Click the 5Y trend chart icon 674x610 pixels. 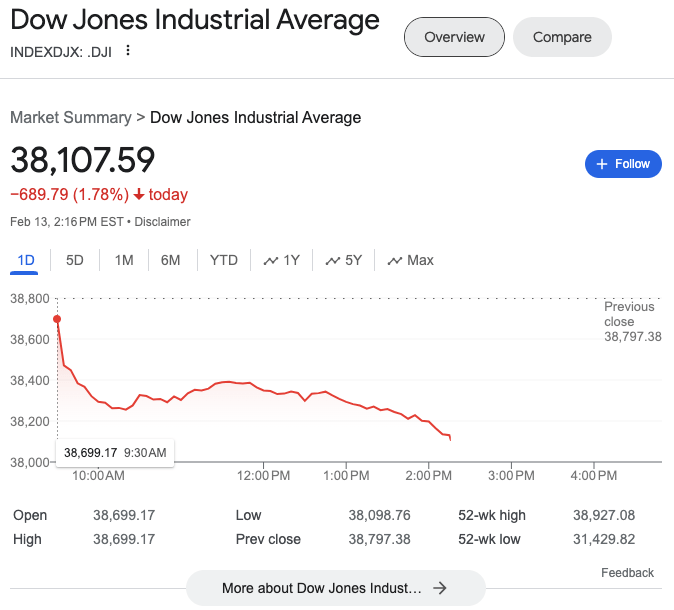pyautogui.click(x=333, y=261)
